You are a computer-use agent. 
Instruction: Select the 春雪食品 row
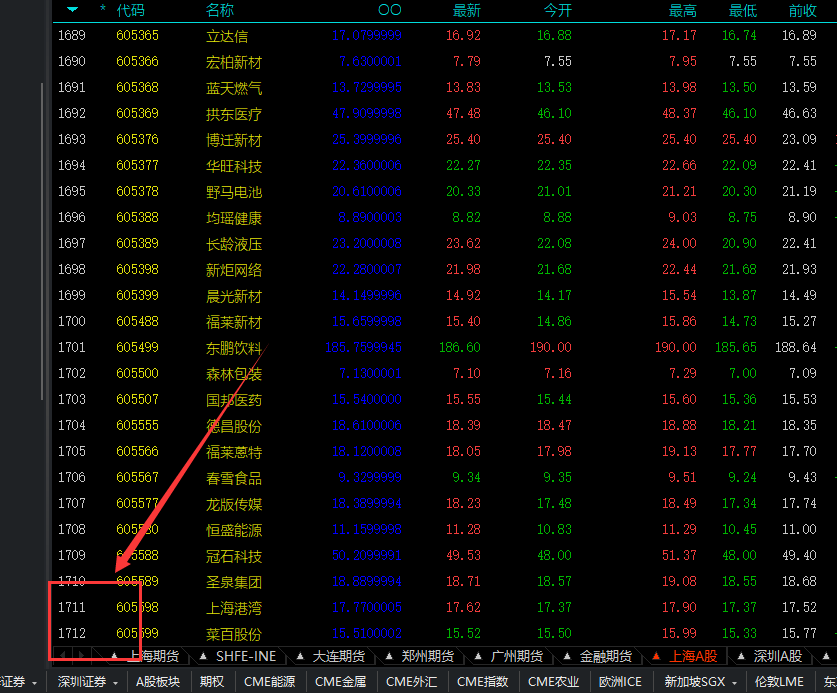pos(445,478)
